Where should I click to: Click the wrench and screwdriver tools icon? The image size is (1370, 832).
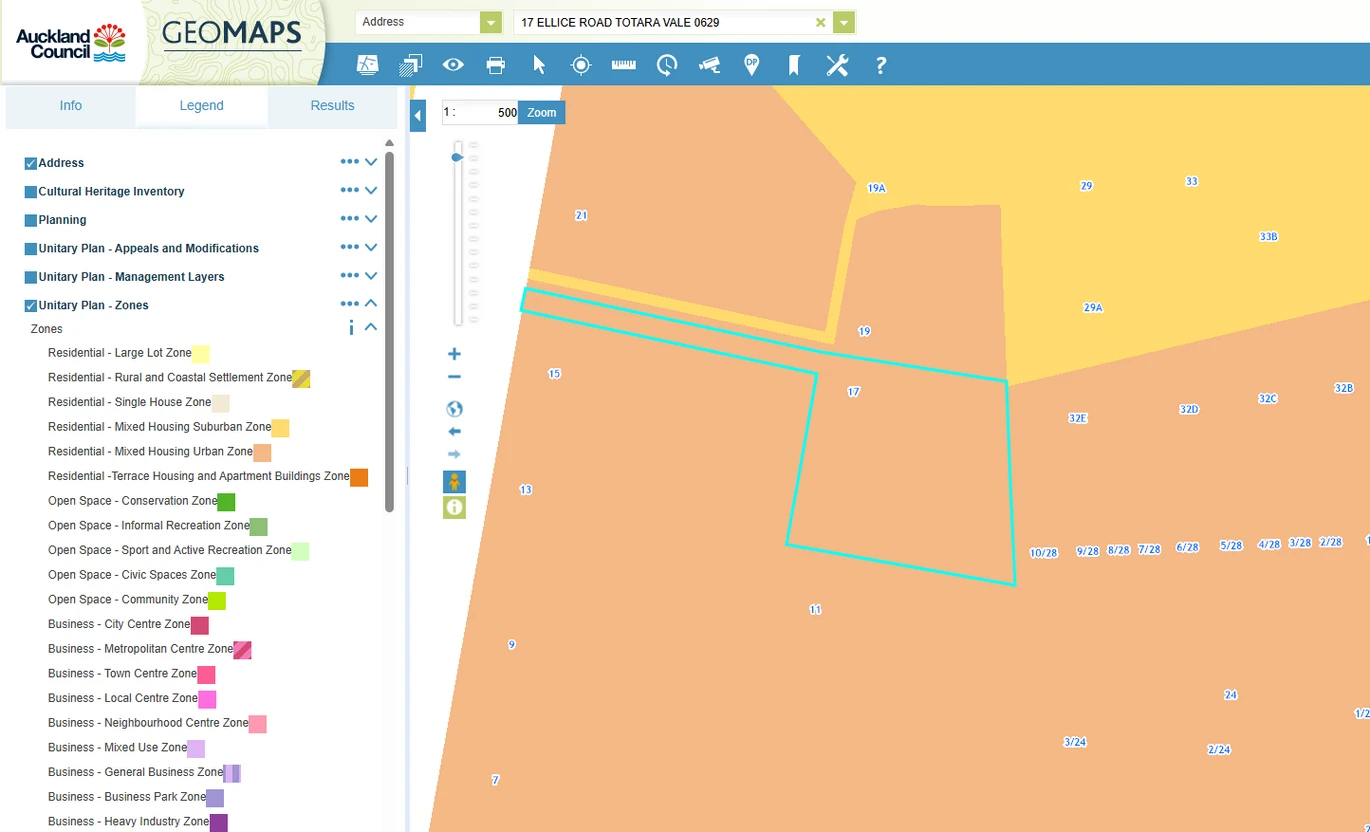[837, 65]
